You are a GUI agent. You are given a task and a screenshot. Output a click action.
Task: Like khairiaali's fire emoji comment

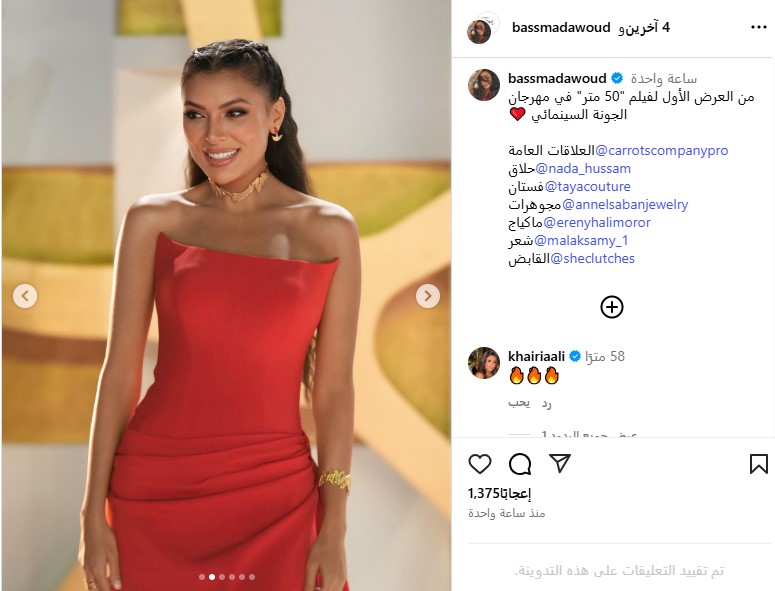pos(519,403)
